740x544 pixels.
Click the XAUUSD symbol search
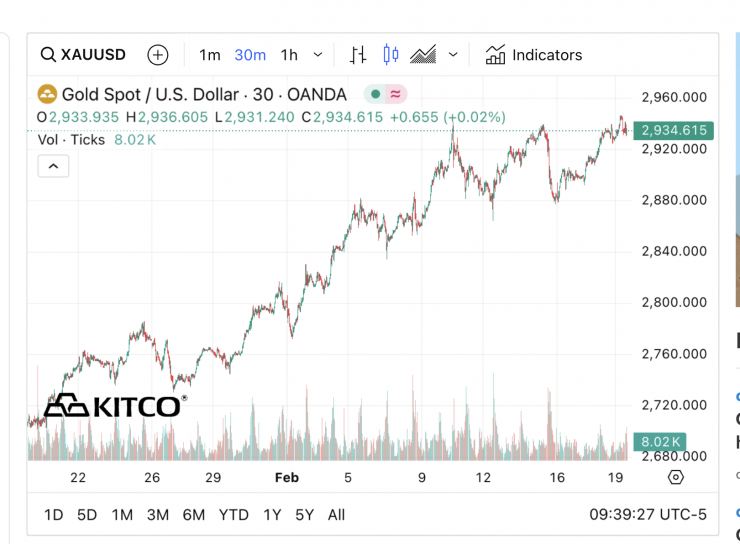[83, 55]
